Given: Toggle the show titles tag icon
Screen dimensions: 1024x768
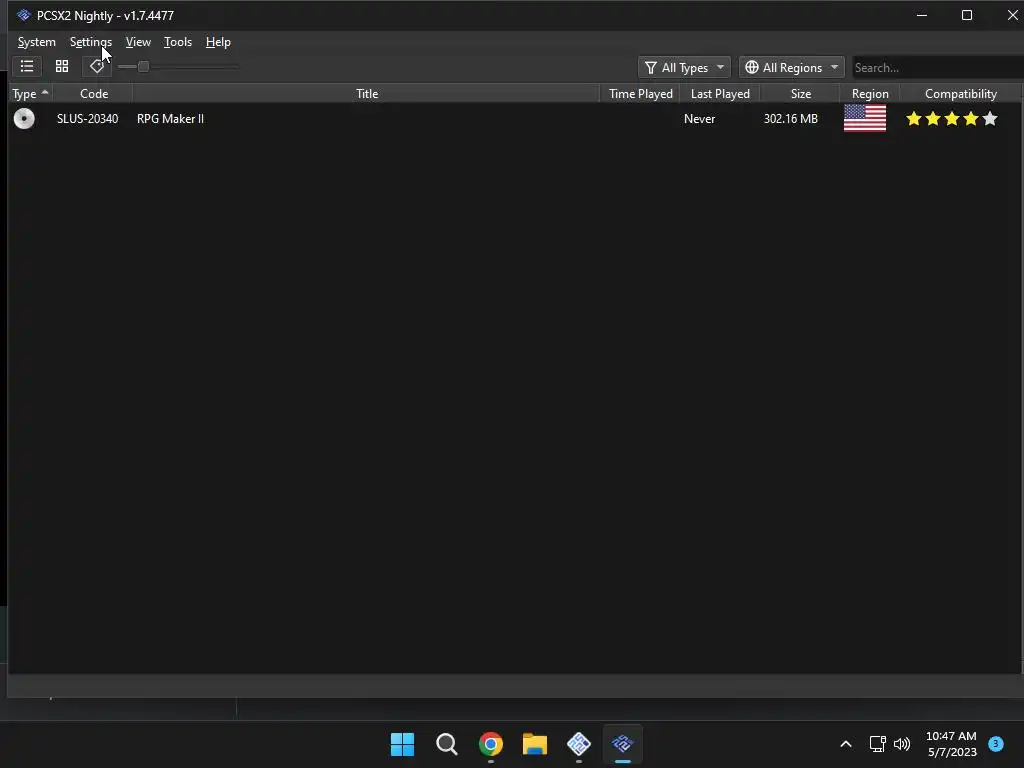Looking at the screenshot, I should point(97,66).
